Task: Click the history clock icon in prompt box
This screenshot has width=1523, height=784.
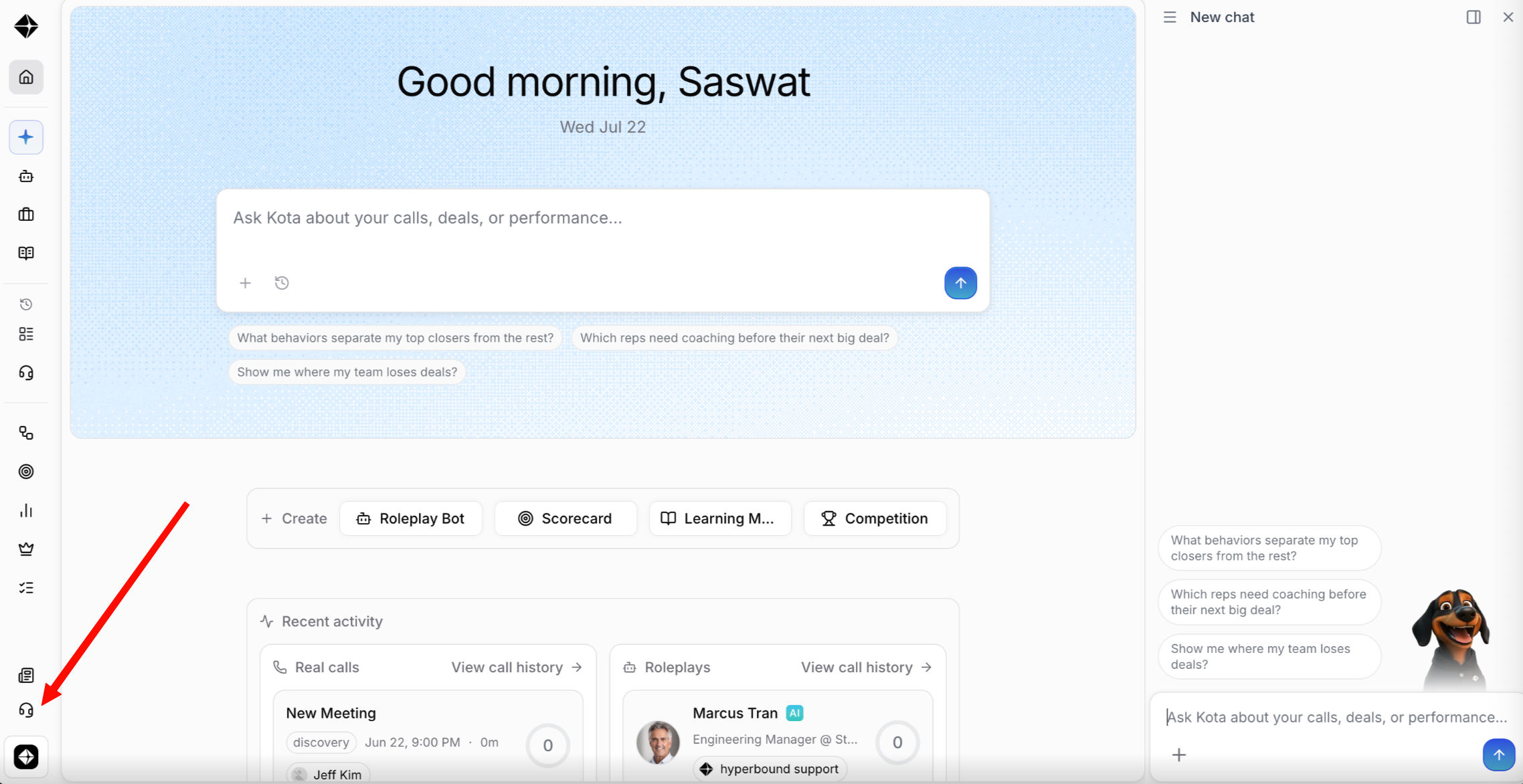Action: 282,283
